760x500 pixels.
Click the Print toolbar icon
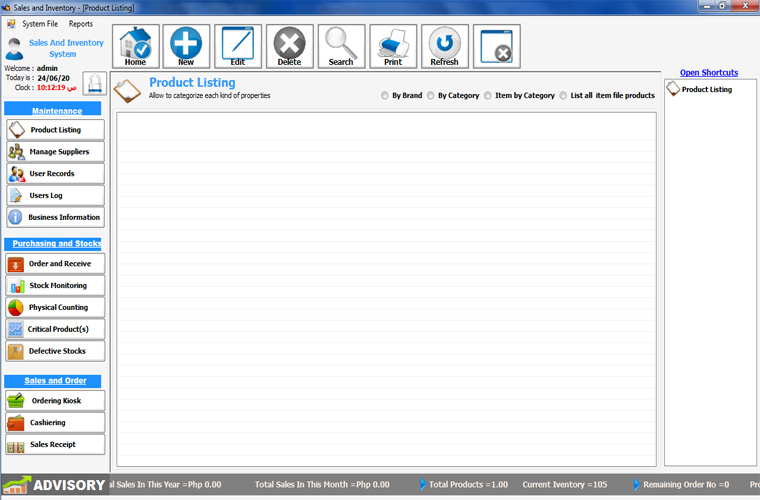(393, 46)
